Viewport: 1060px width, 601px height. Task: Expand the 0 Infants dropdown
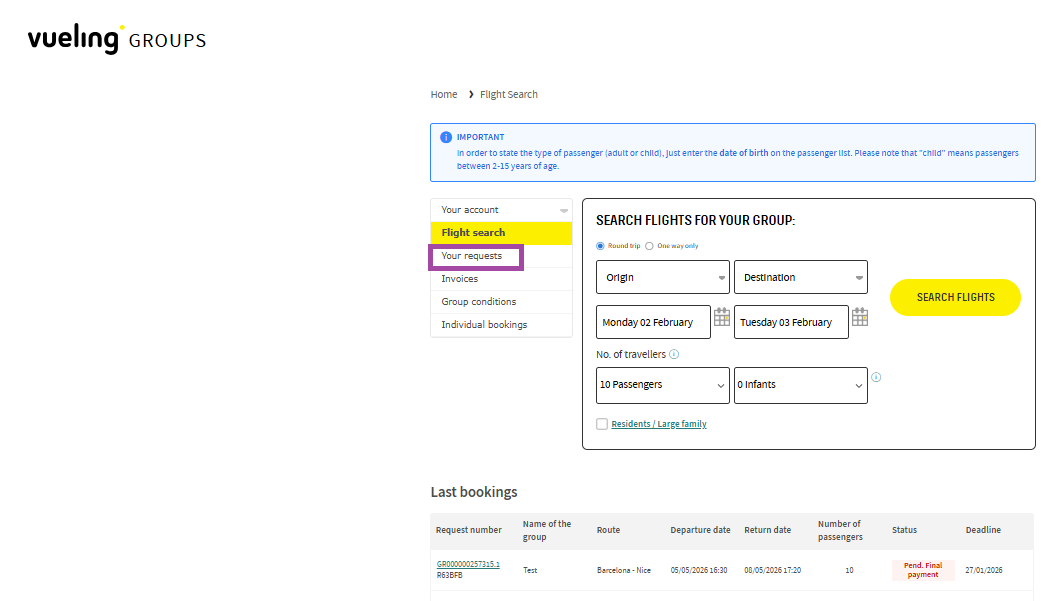[800, 385]
